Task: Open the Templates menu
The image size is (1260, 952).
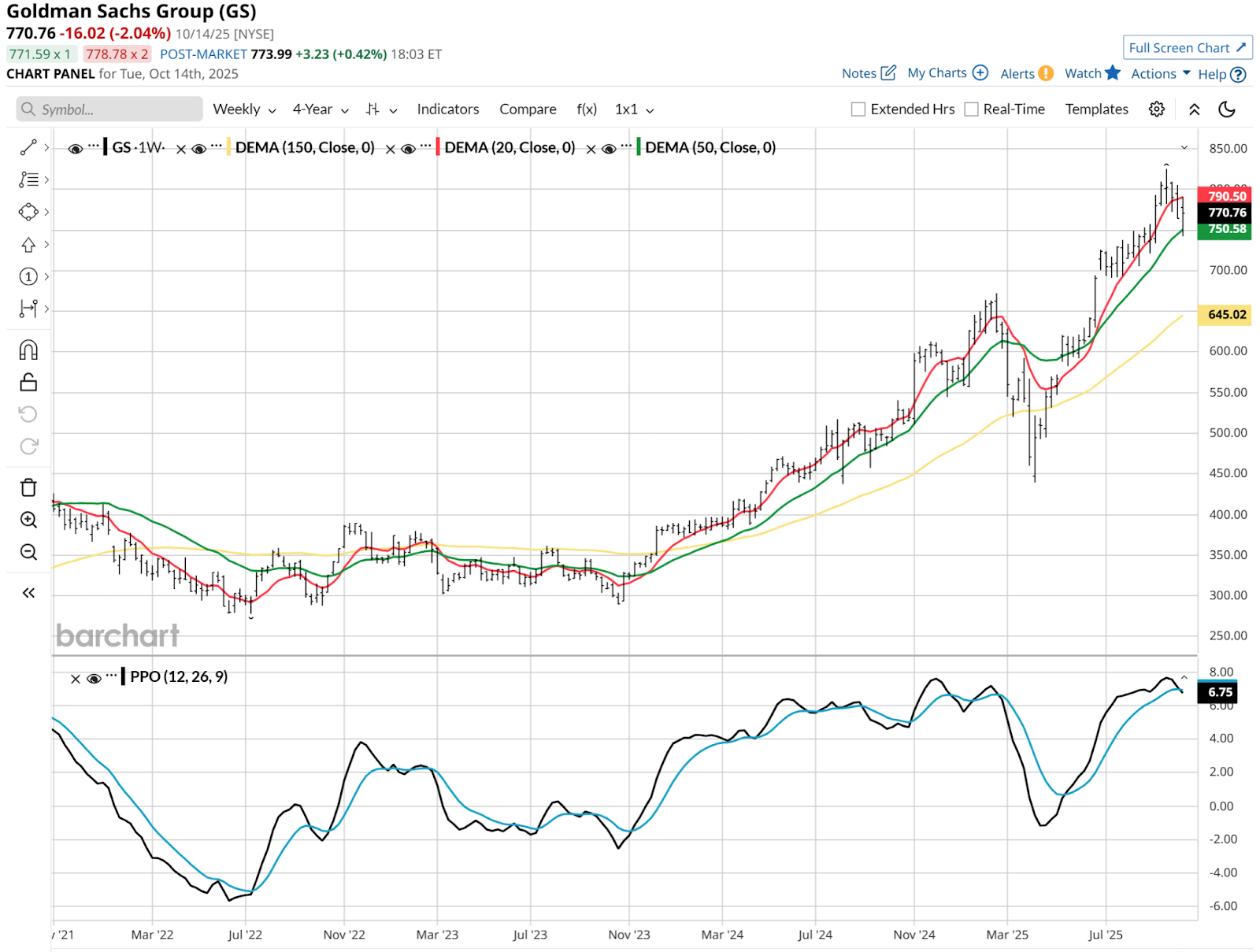Action: pos(1096,109)
